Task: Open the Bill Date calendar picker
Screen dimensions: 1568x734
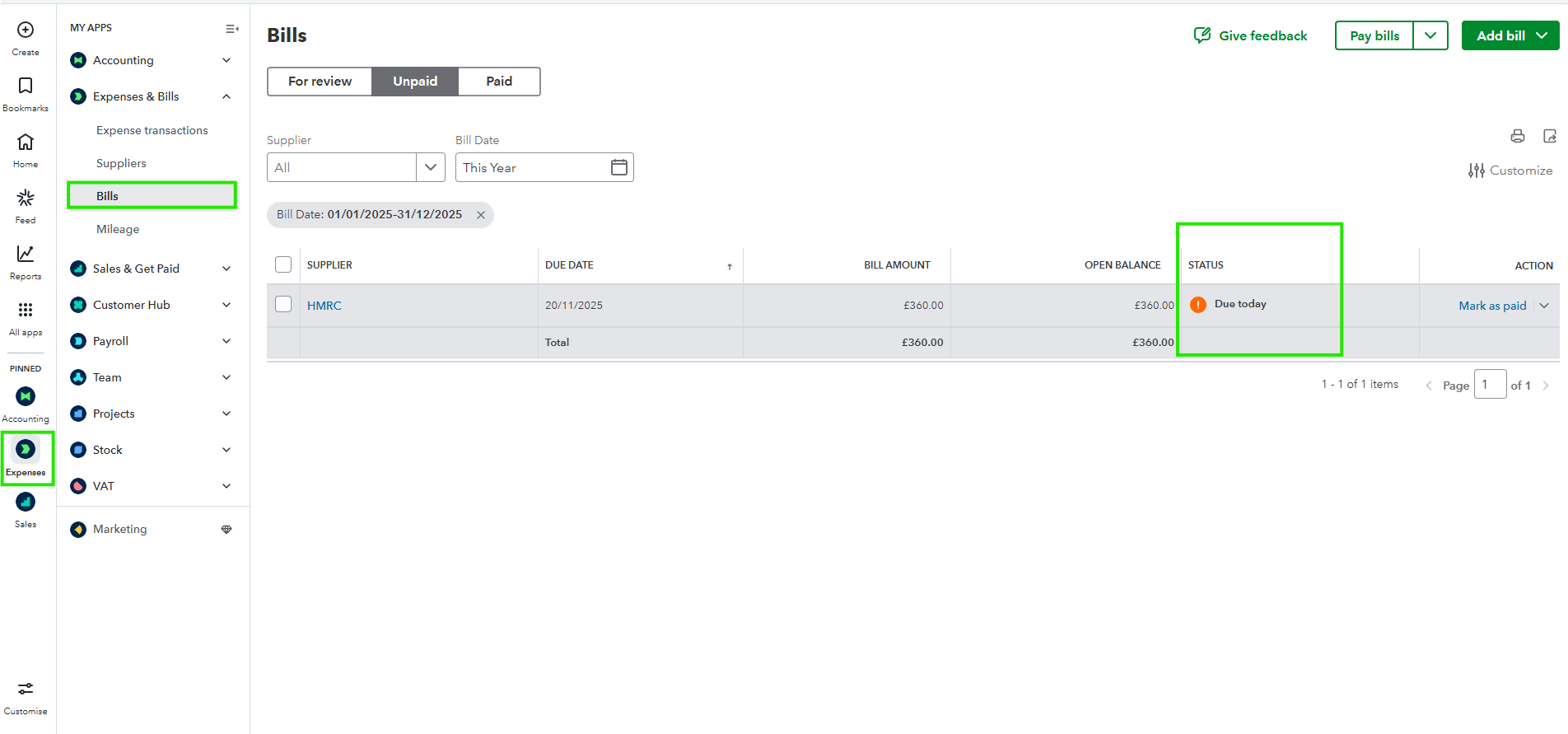Action: coord(619,167)
